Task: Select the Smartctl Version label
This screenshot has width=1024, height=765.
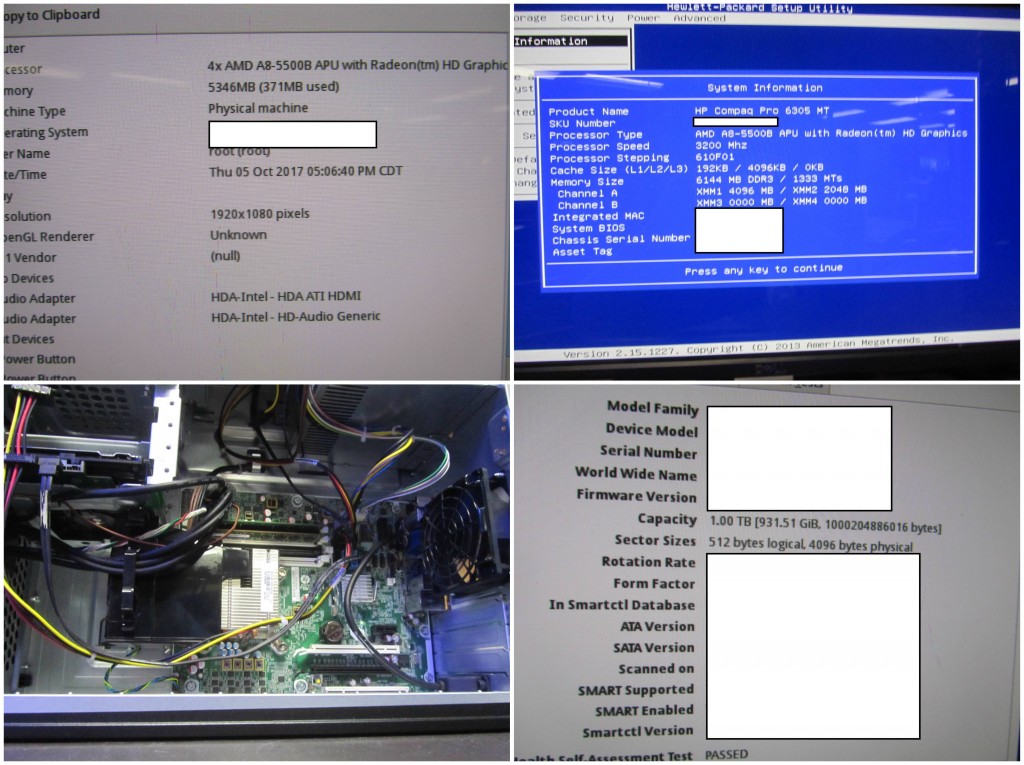Action: click(637, 732)
